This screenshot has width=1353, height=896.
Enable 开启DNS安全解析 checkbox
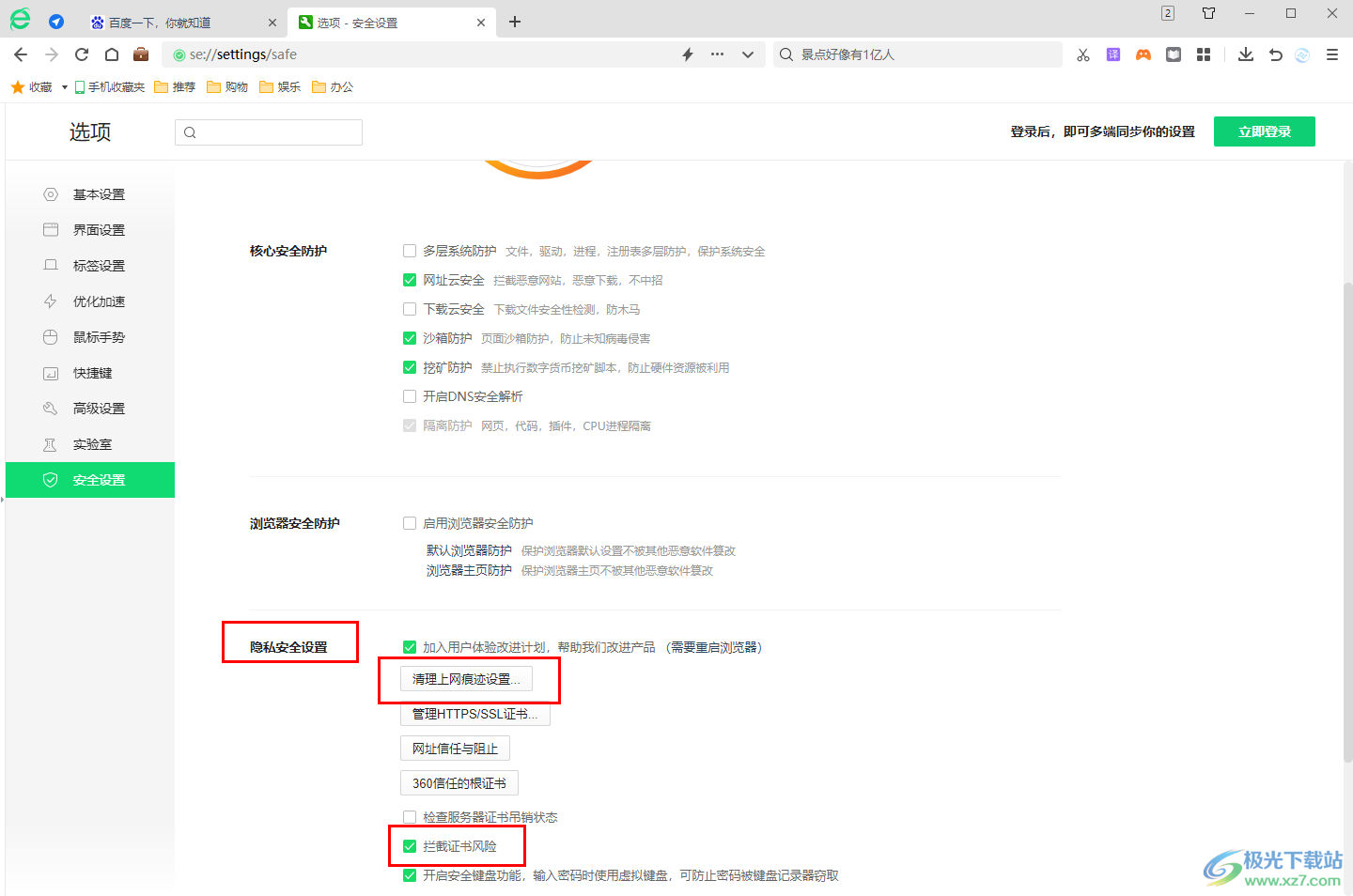[410, 396]
